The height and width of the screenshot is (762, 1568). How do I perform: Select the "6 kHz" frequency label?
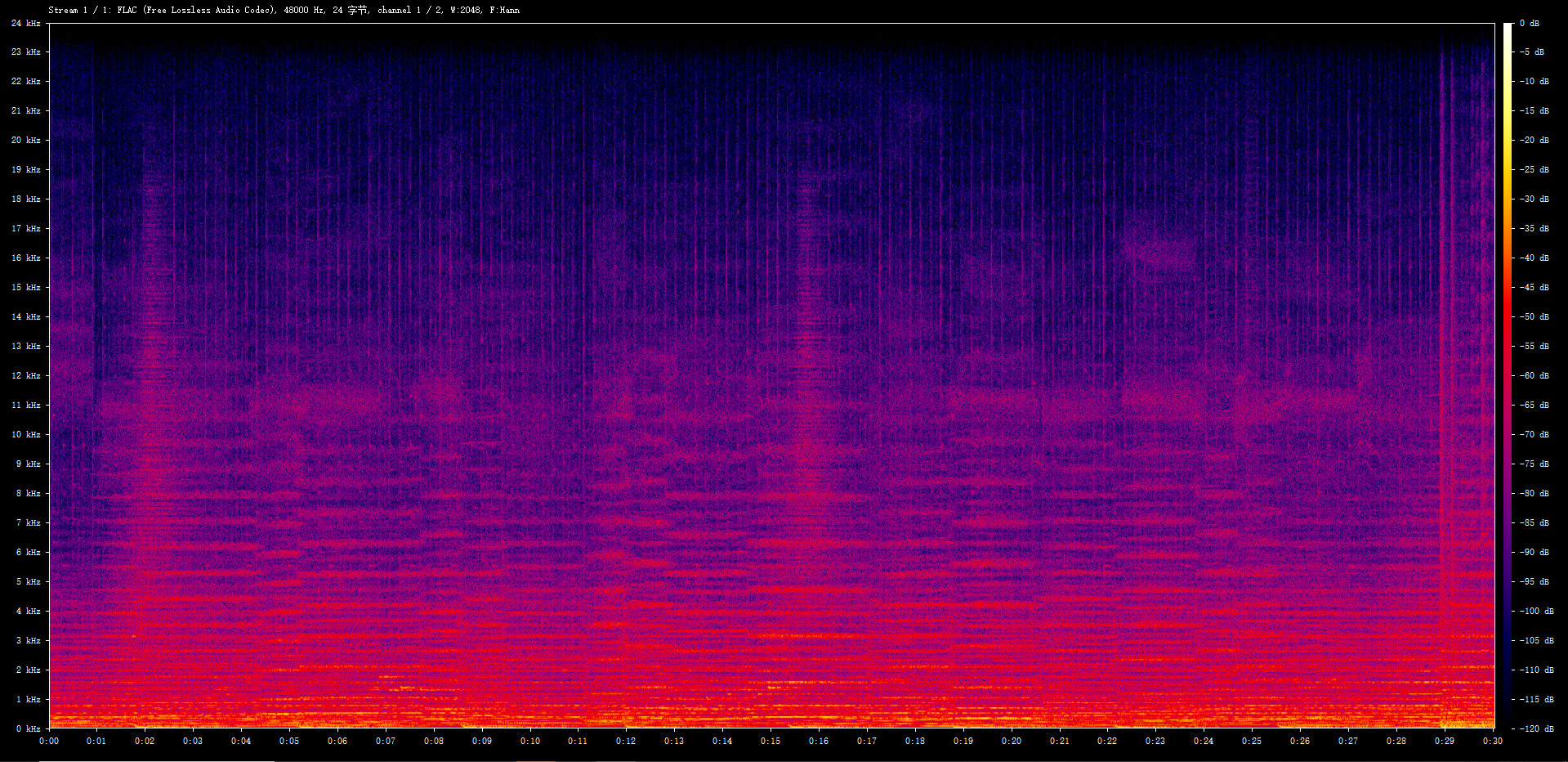click(x=28, y=552)
